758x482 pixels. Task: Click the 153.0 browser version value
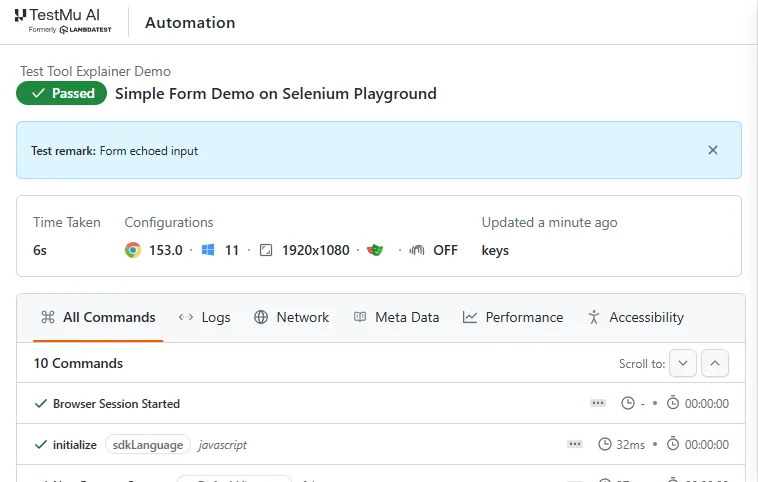[166, 250]
